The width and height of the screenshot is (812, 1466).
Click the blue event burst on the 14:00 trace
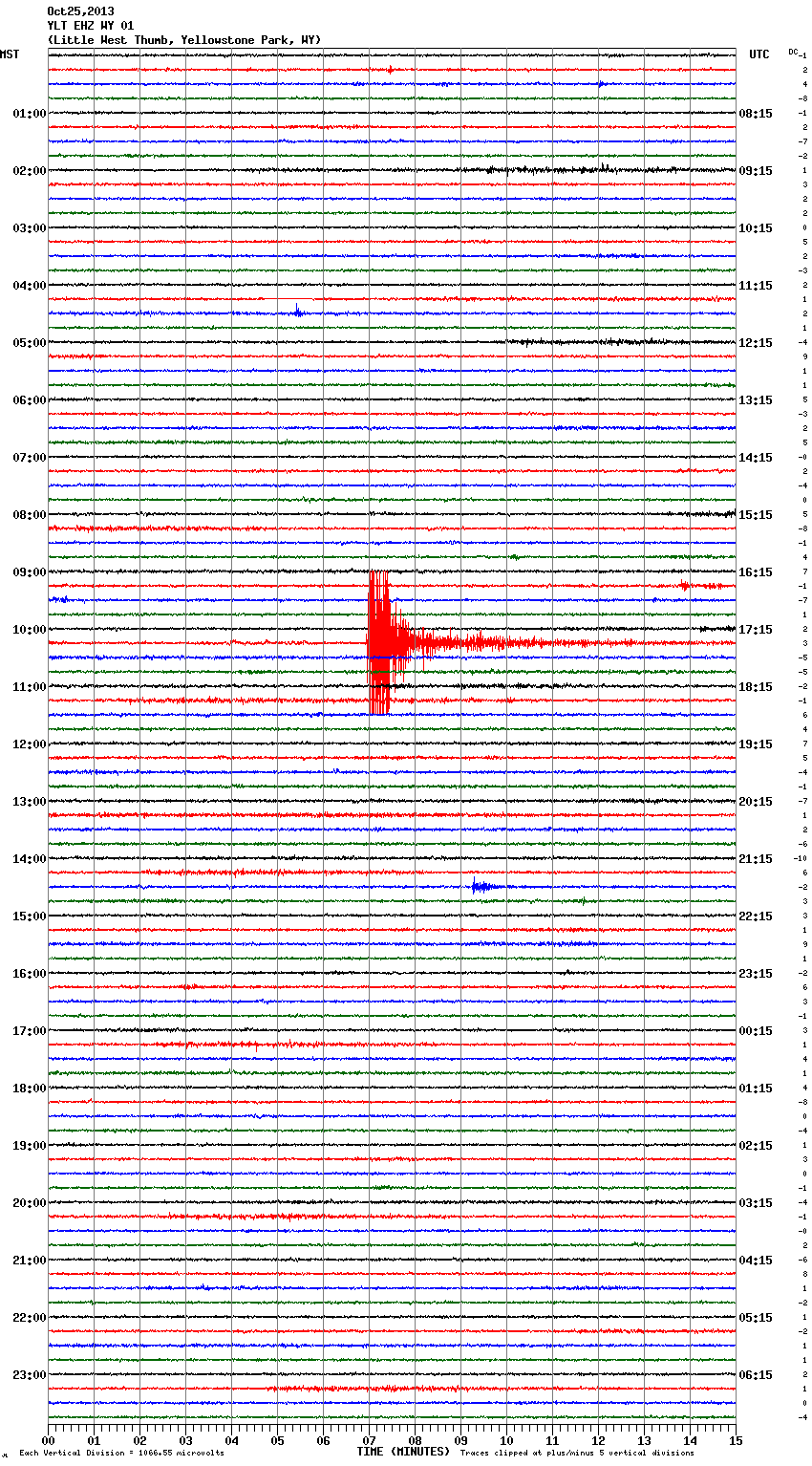pos(484,886)
